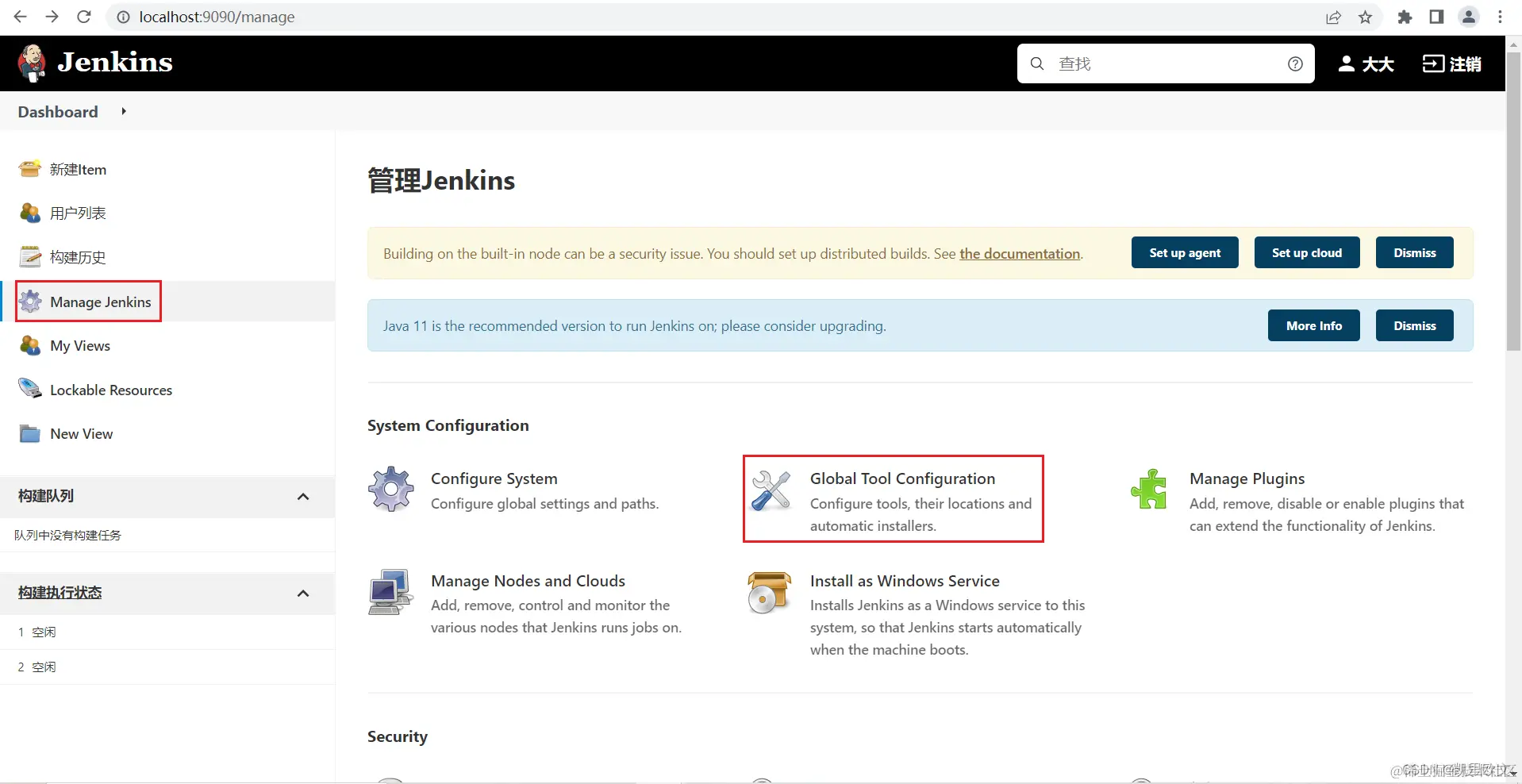Click inside the 查找 search field
The height and width of the screenshot is (784, 1522).
click(x=1166, y=63)
